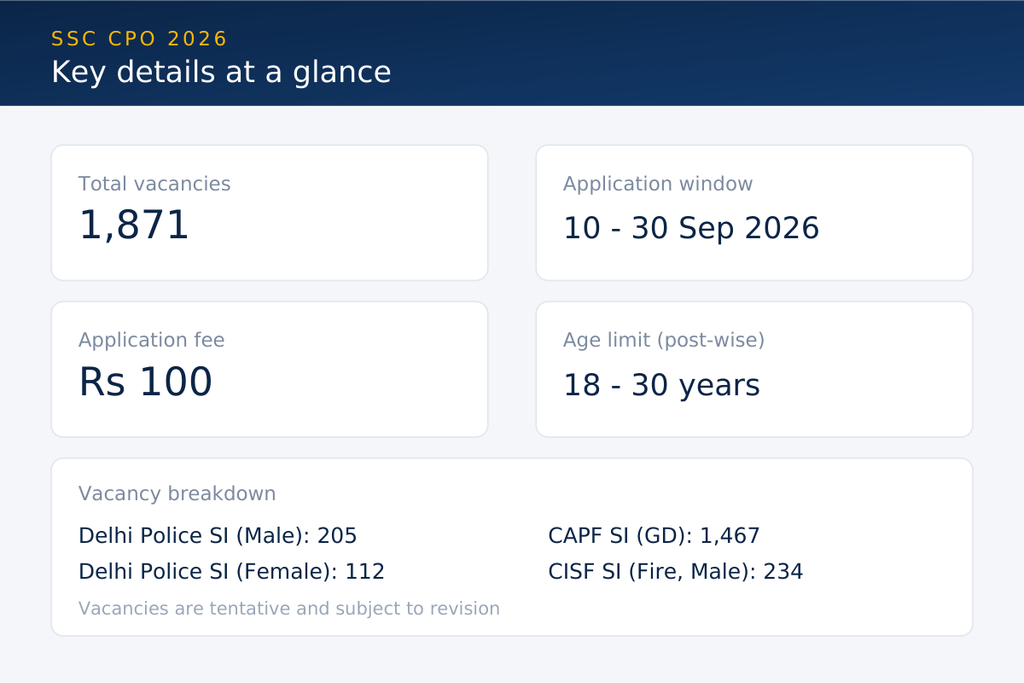Click the Application fee label text
1024x683 pixels.
(152, 340)
